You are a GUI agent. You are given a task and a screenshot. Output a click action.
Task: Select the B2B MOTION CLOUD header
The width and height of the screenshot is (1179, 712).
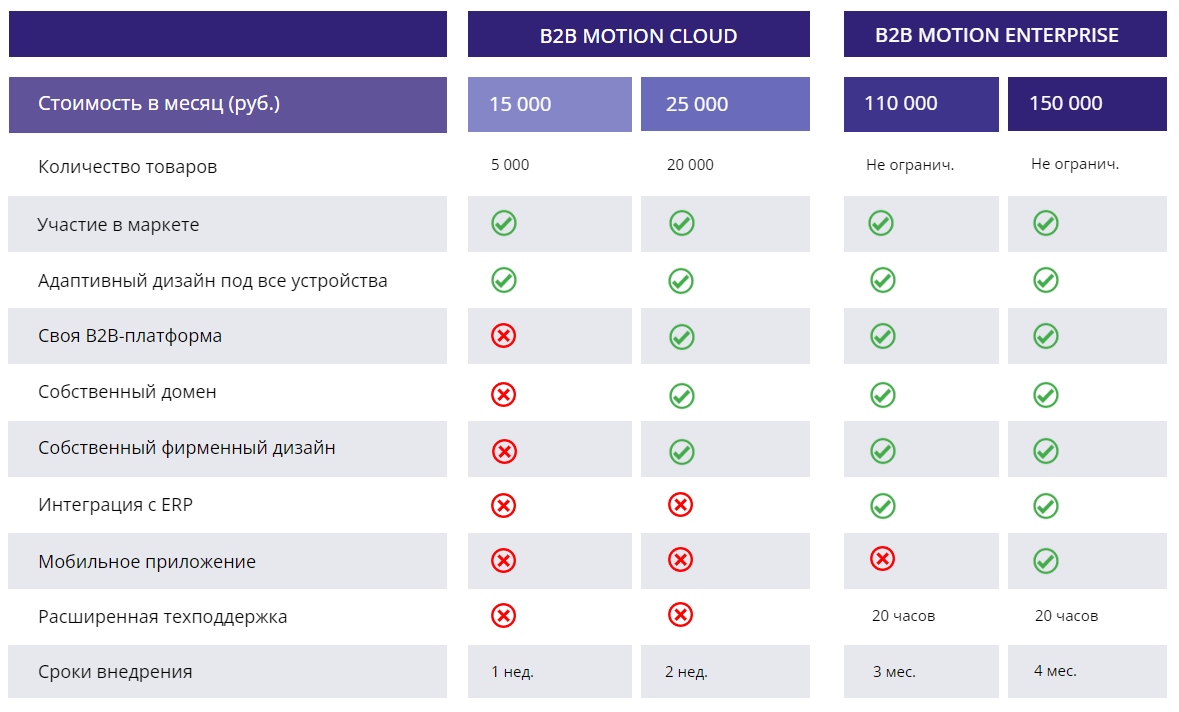(x=638, y=36)
